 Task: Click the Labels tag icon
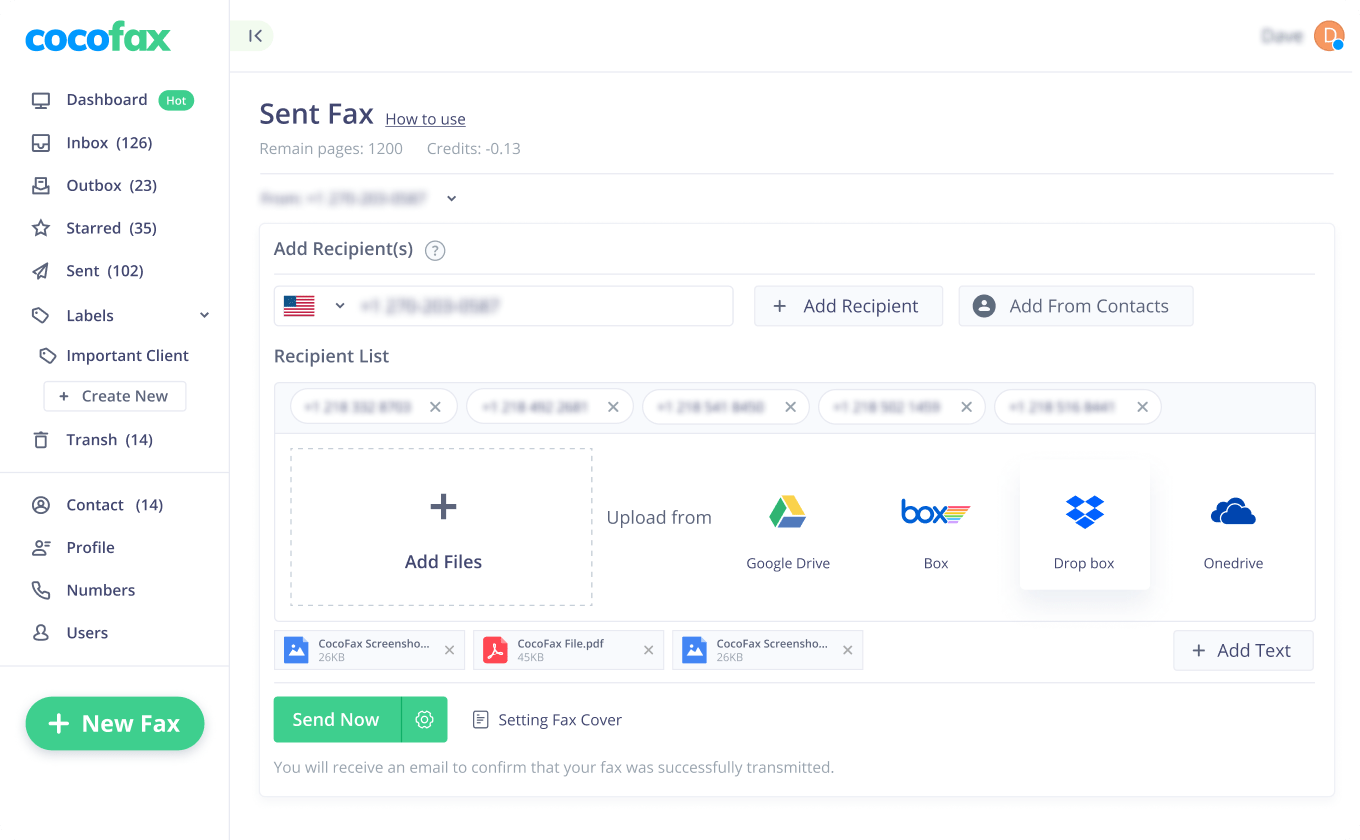[41, 315]
